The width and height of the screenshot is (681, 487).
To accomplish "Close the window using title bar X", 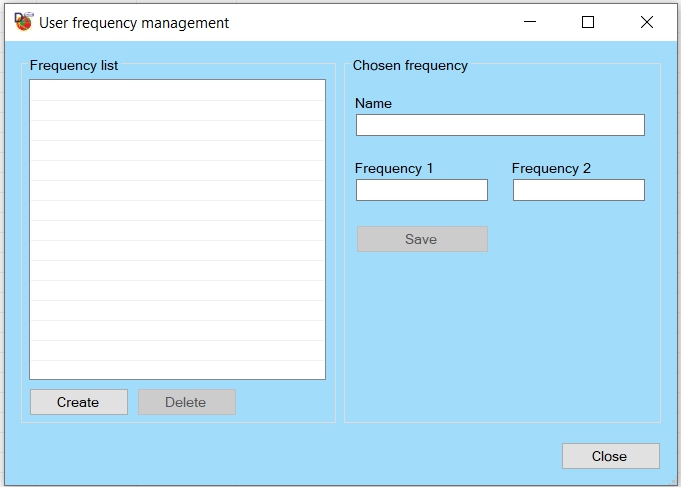I will point(647,22).
